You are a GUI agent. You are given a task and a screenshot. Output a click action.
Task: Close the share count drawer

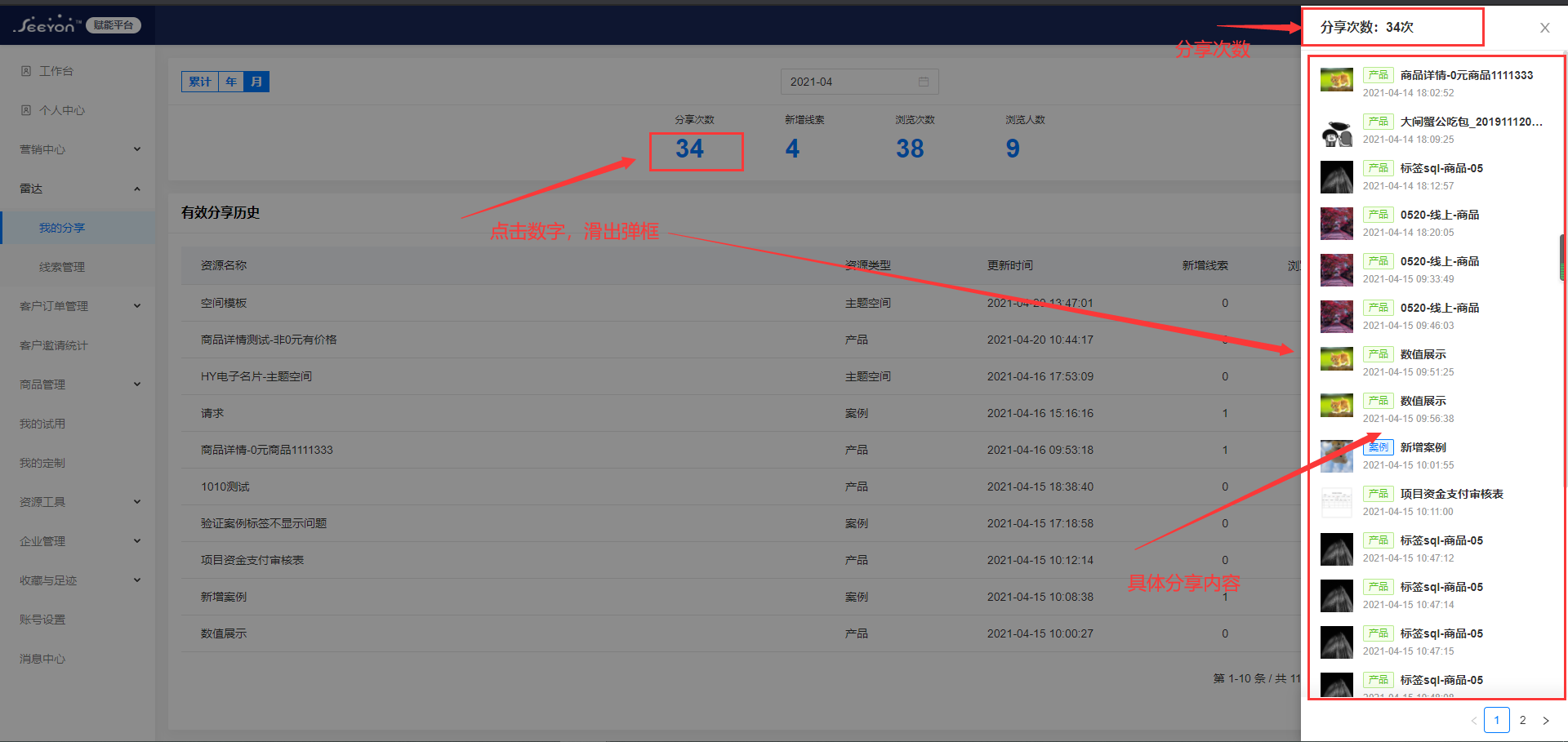click(x=1544, y=28)
